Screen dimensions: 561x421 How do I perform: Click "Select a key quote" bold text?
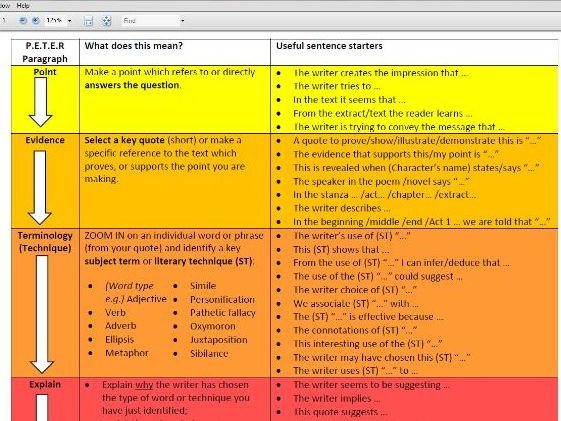(125, 140)
